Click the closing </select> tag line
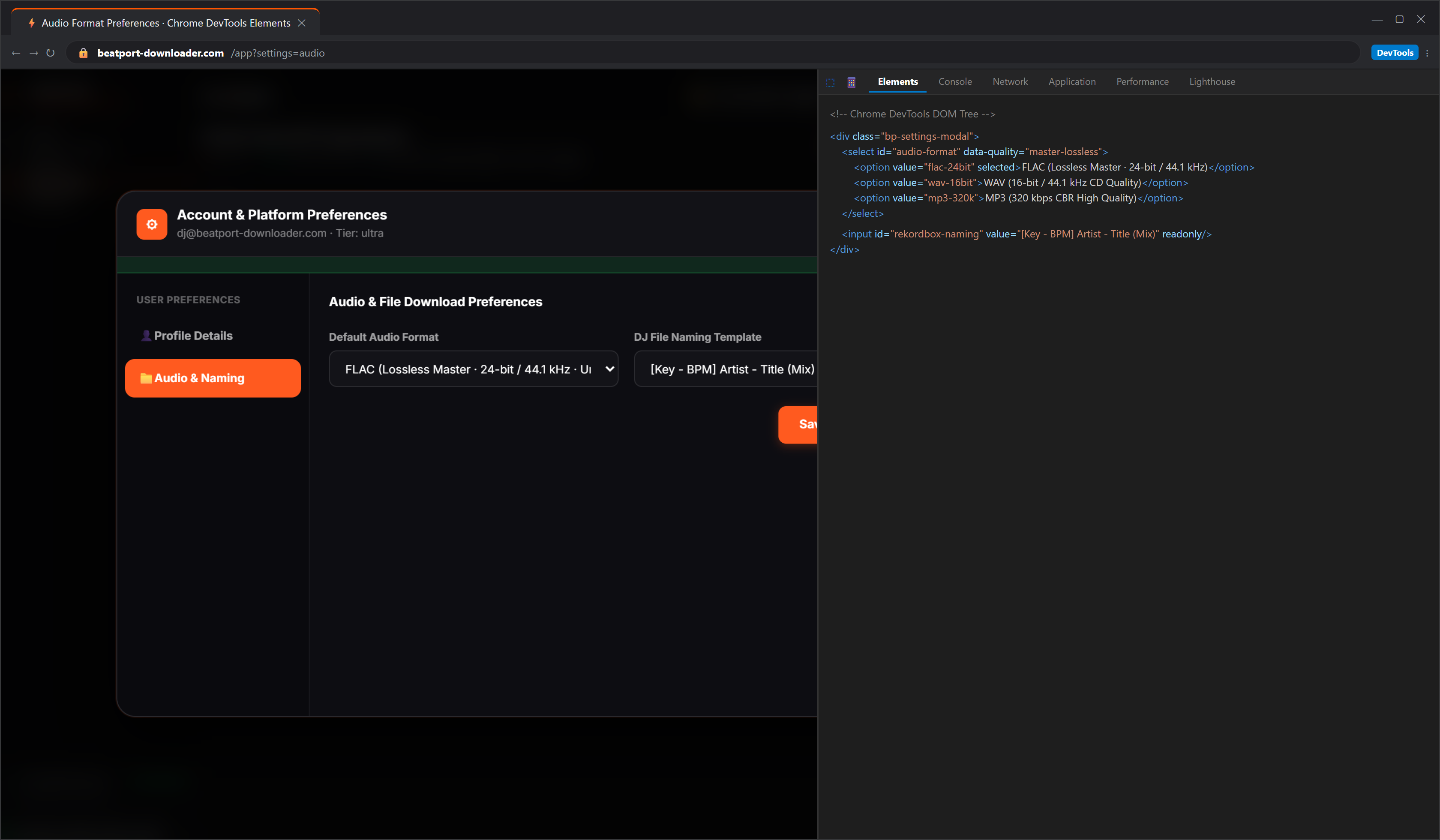The height and width of the screenshot is (840, 1440). click(x=862, y=213)
